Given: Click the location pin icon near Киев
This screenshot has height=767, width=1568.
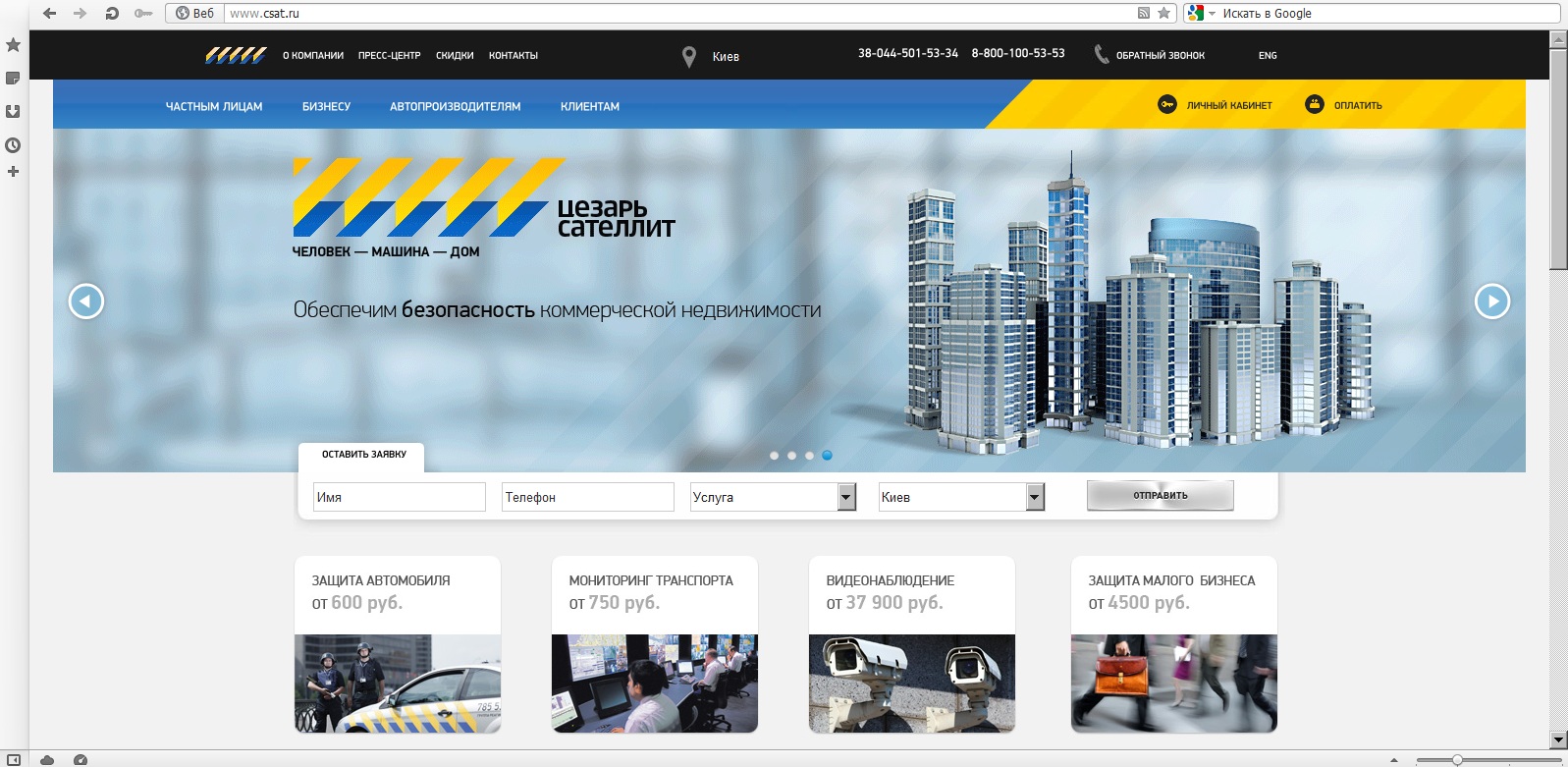Looking at the screenshot, I should tap(689, 57).
